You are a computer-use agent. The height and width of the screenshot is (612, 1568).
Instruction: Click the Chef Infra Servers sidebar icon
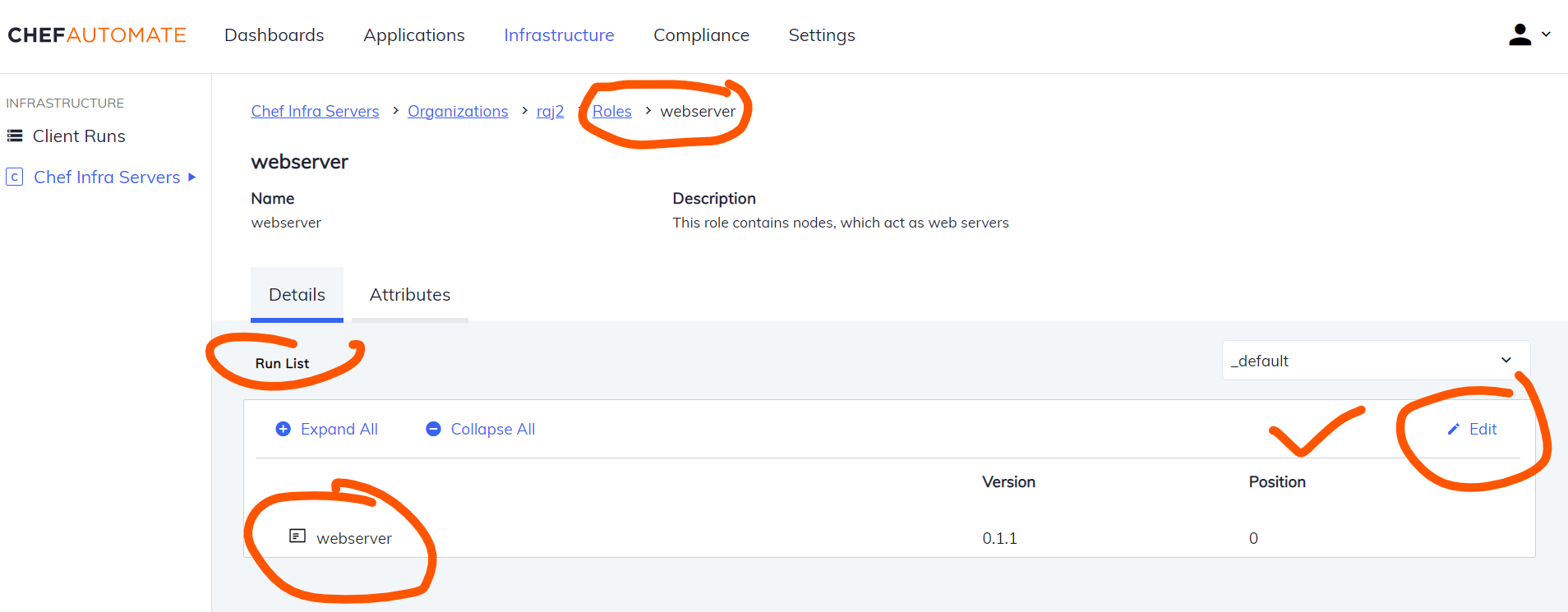(x=14, y=177)
